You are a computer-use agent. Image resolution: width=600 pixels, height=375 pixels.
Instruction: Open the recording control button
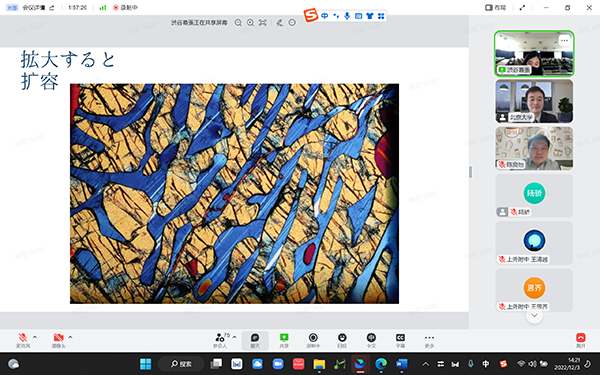pyautogui.click(x=313, y=340)
